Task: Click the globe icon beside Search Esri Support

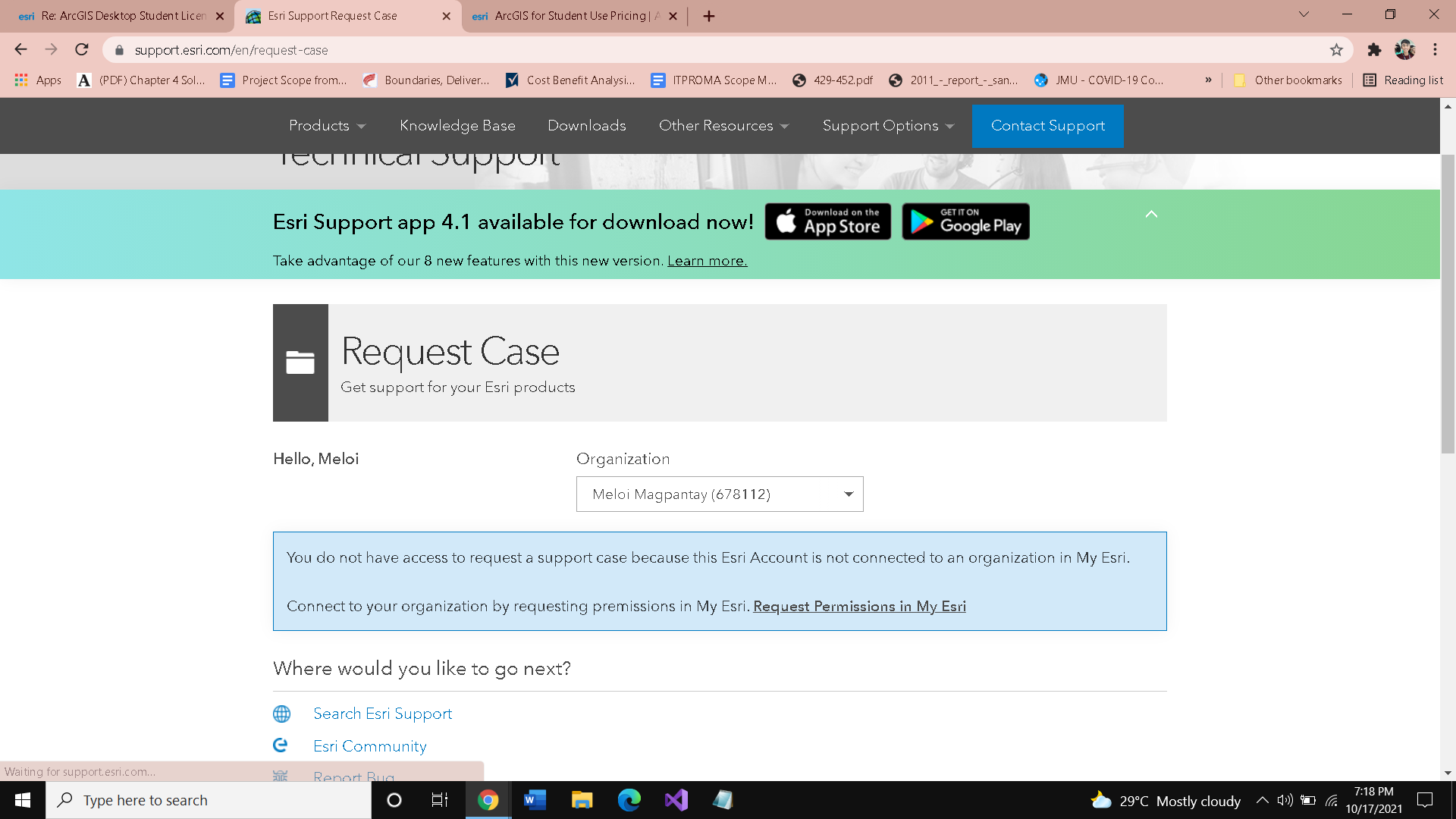Action: [x=281, y=714]
